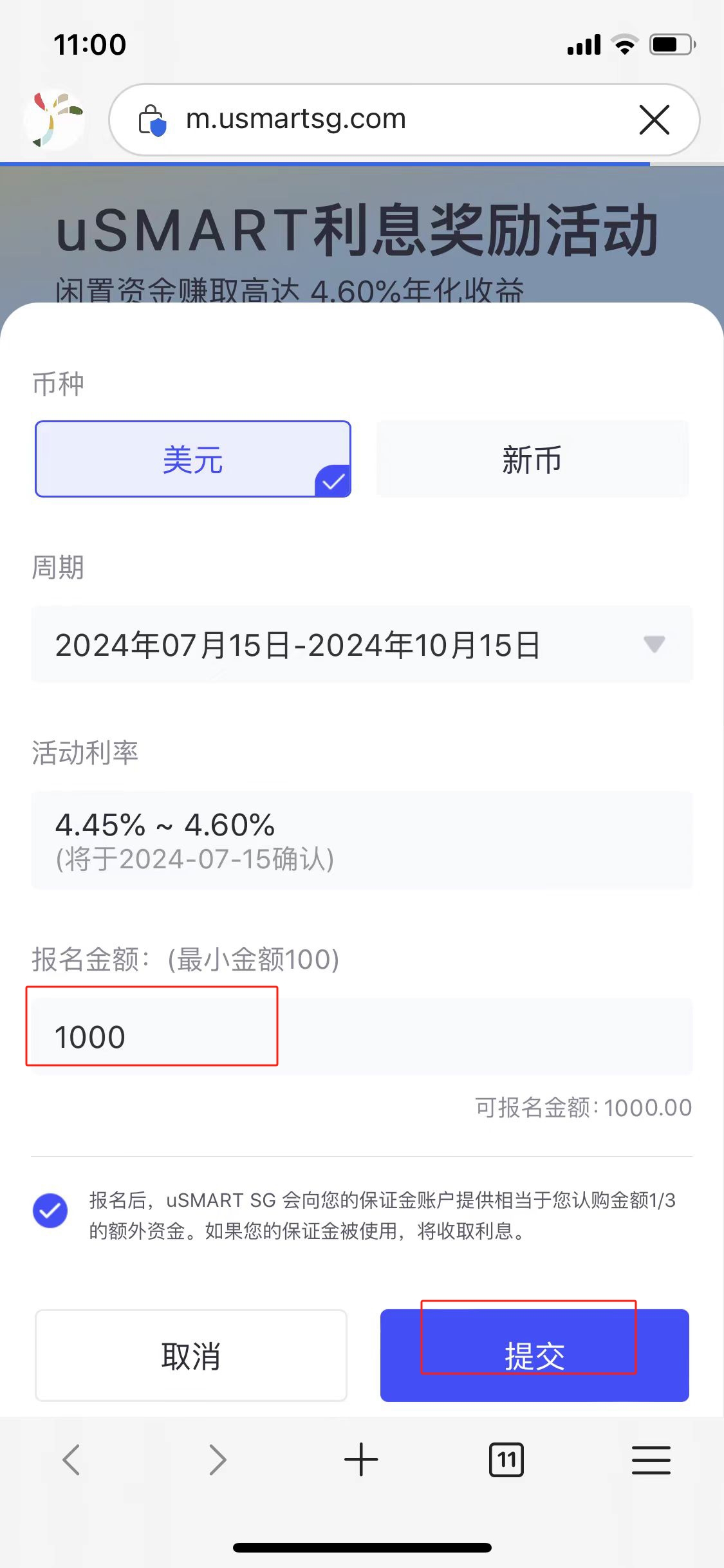Tap the browser back arrow
The width and height of the screenshot is (724, 1568).
[x=71, y=1460]
